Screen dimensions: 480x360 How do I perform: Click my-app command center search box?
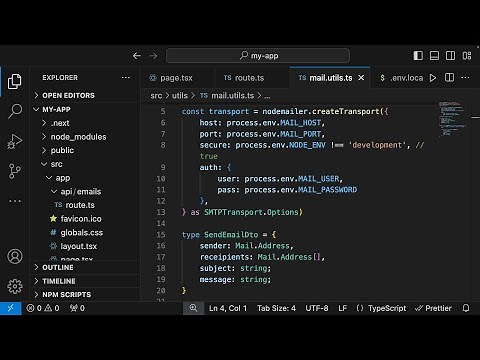(258, 56)
